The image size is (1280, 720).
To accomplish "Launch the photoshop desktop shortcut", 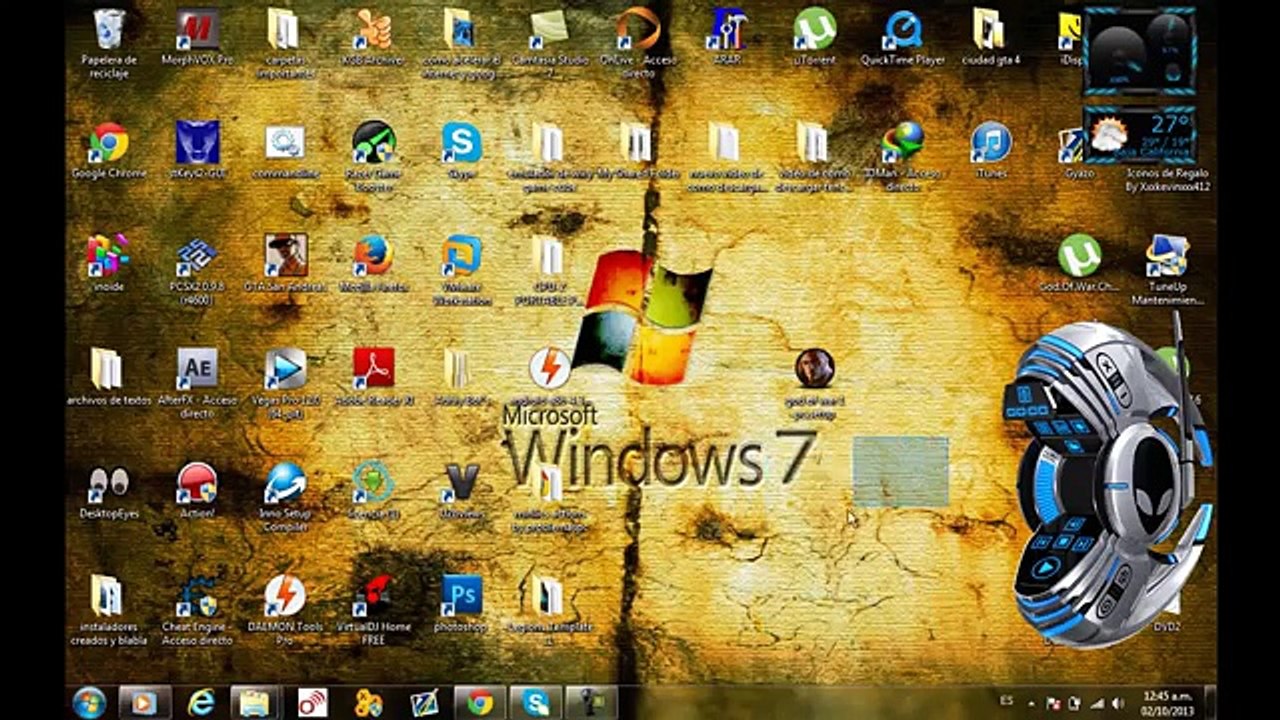I will click(x=461, y=596).
